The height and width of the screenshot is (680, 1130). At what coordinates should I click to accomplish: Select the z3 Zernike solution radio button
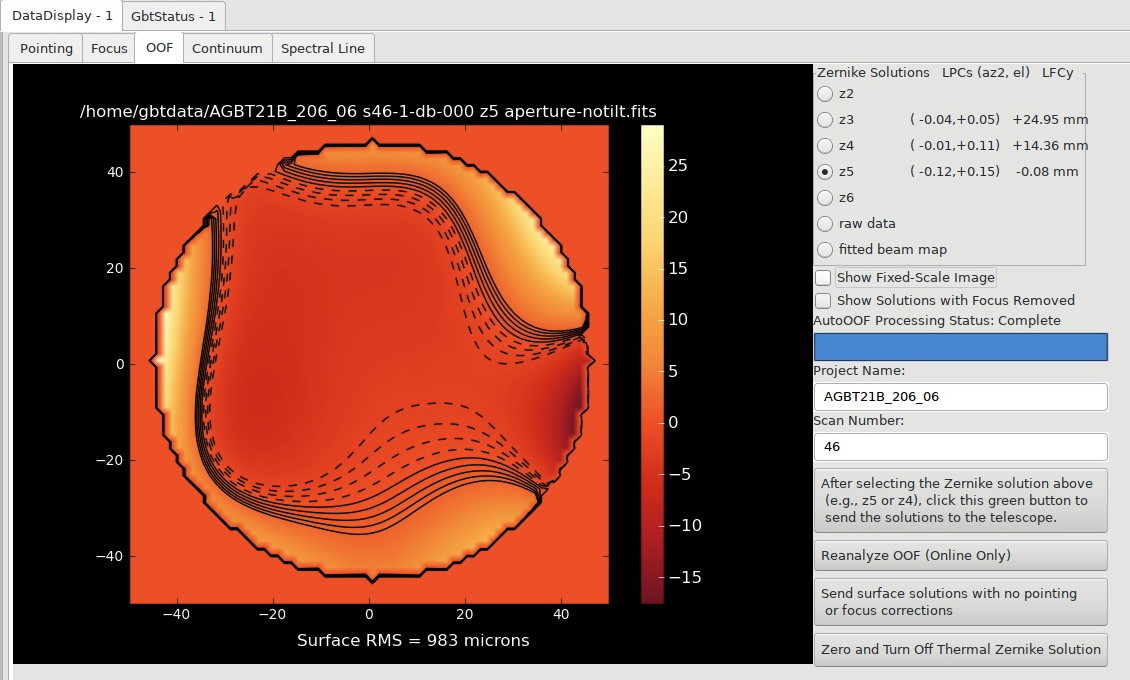click(x=825, y=120)
